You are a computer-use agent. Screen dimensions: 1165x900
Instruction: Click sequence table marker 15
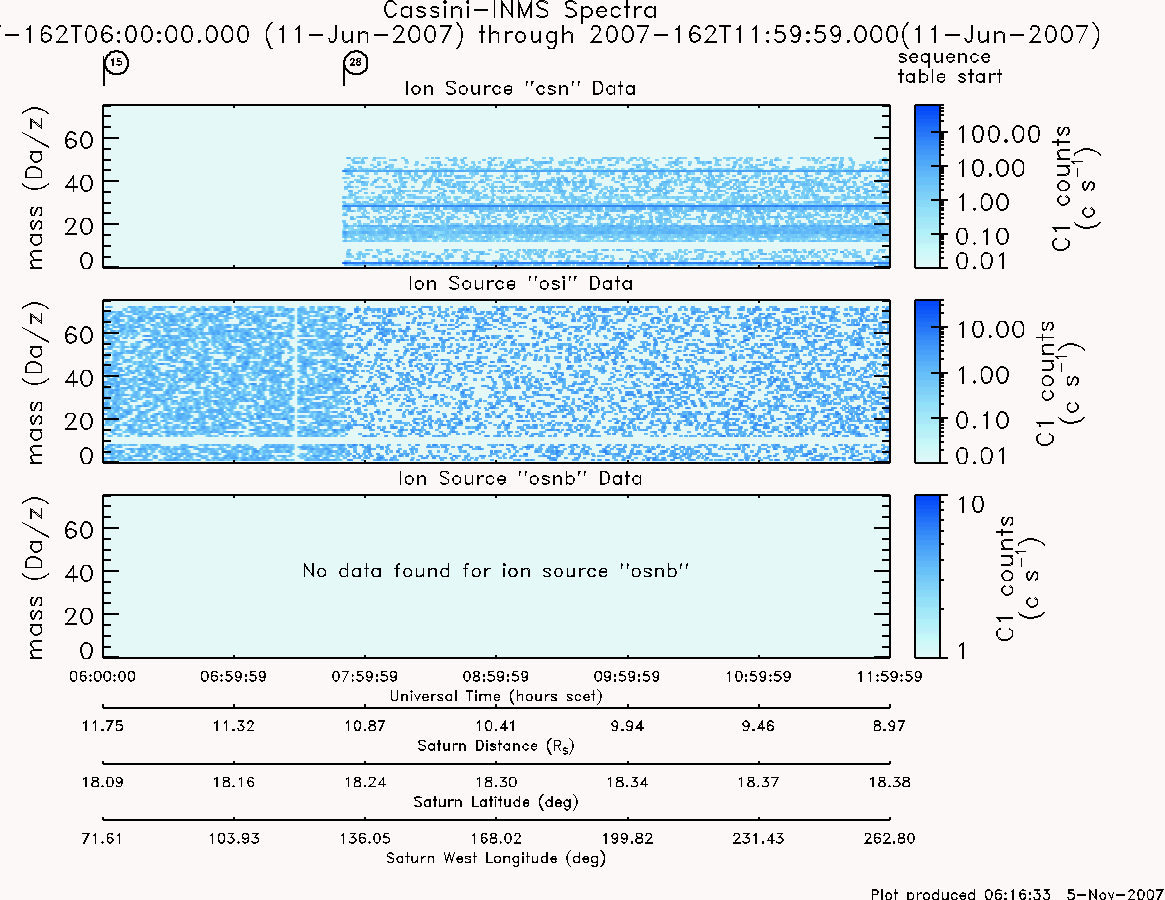click(x=116, y=63)
